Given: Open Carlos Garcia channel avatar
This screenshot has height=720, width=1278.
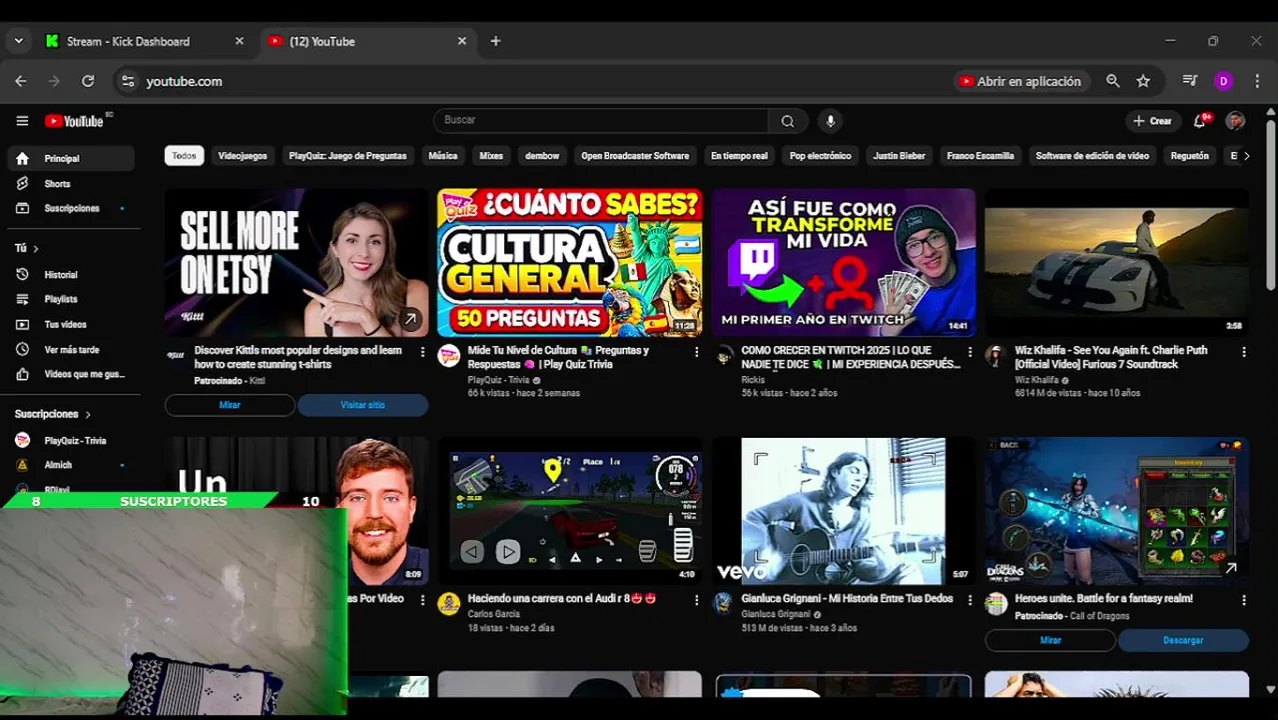Looking at the screenshot, I should (x=449, y=603).
